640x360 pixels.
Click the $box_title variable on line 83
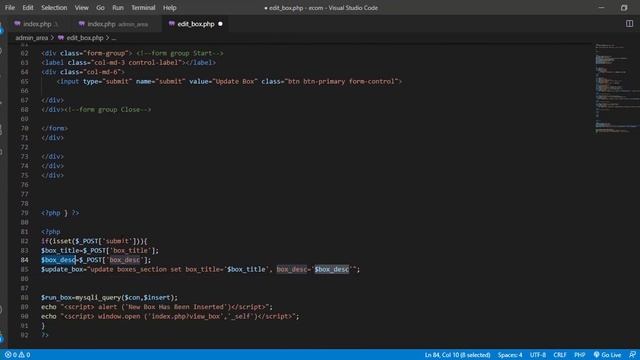click(x=60, y=251)
